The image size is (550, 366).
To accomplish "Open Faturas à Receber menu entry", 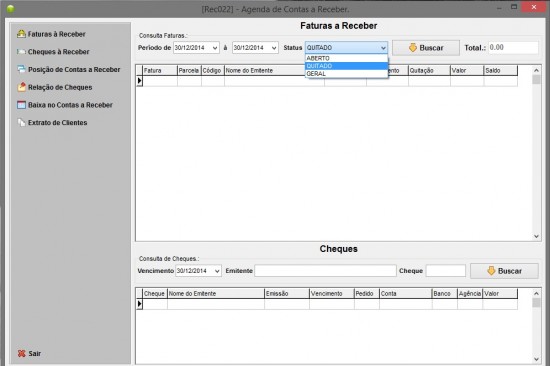I will pos(56,34).
